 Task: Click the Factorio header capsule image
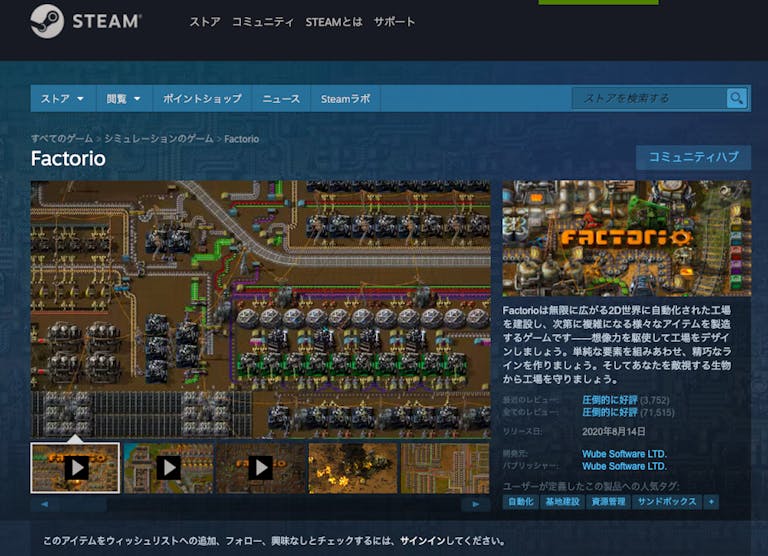coord(626,238)
